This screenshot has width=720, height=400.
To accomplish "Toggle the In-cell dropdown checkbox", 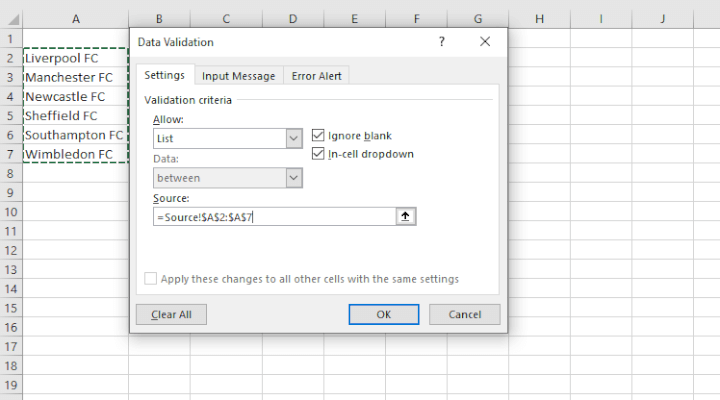I will 318,153.
